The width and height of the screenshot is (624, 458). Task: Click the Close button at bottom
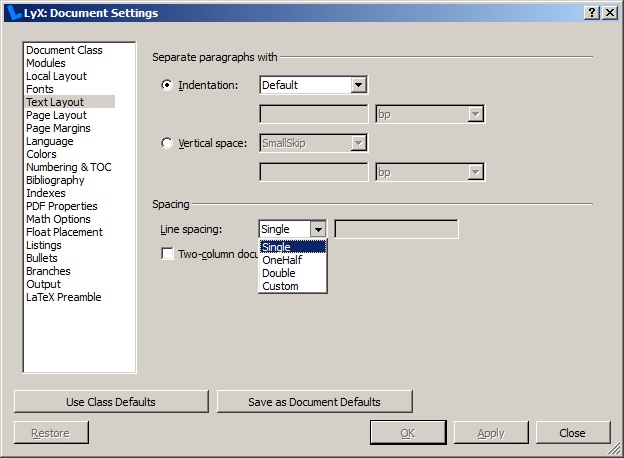pyautogui.click(x=573, y=433)
